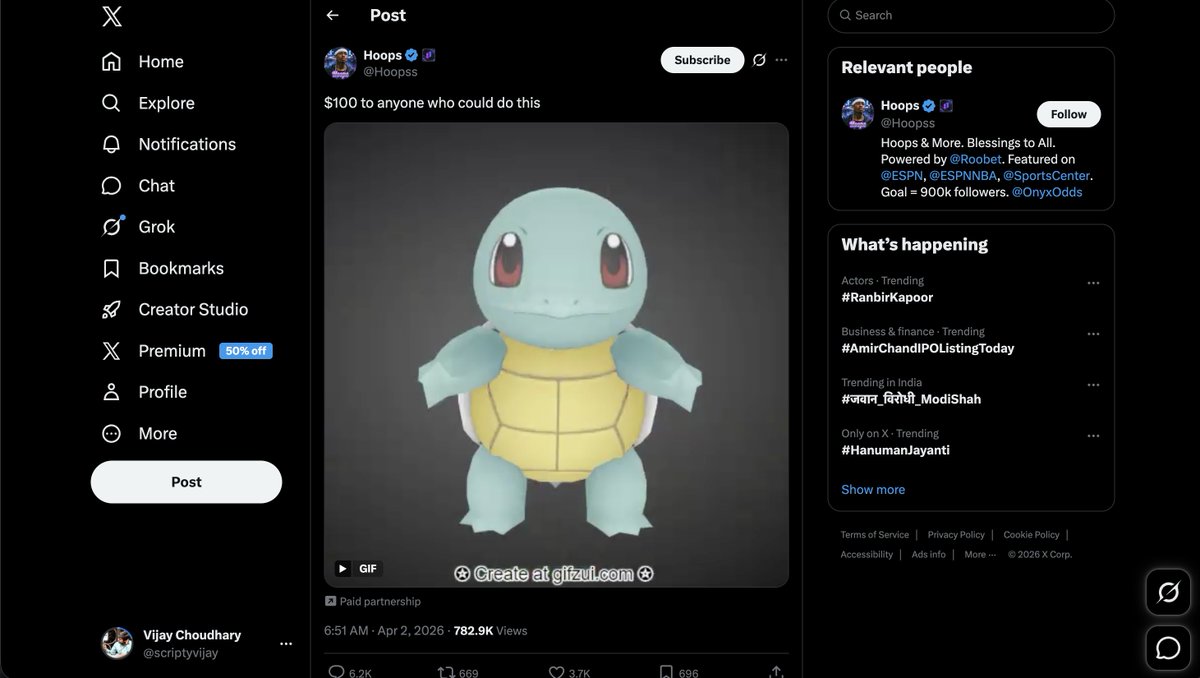Click the Premium X icon
Viewport: 1200px width, 678px height.
[112, 351]
